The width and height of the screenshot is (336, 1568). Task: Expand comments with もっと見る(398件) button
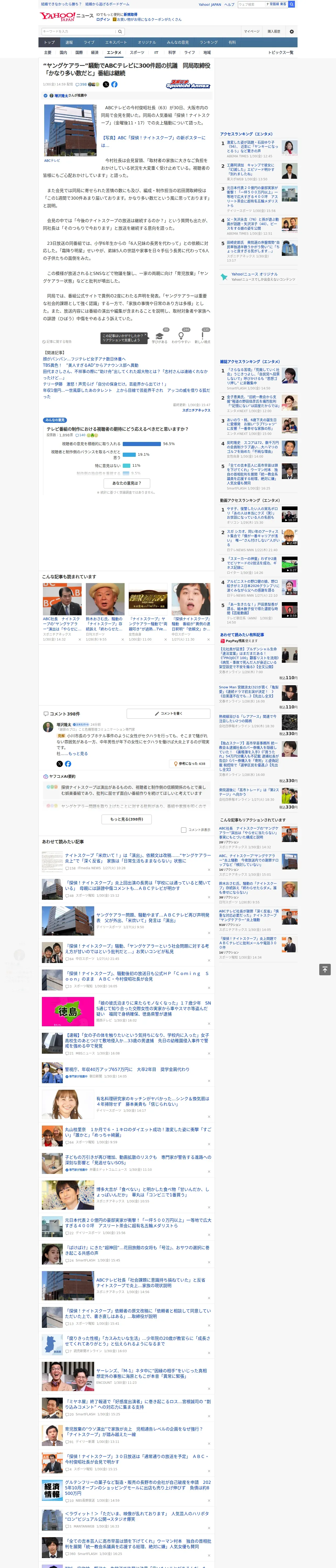coord(127,819)
